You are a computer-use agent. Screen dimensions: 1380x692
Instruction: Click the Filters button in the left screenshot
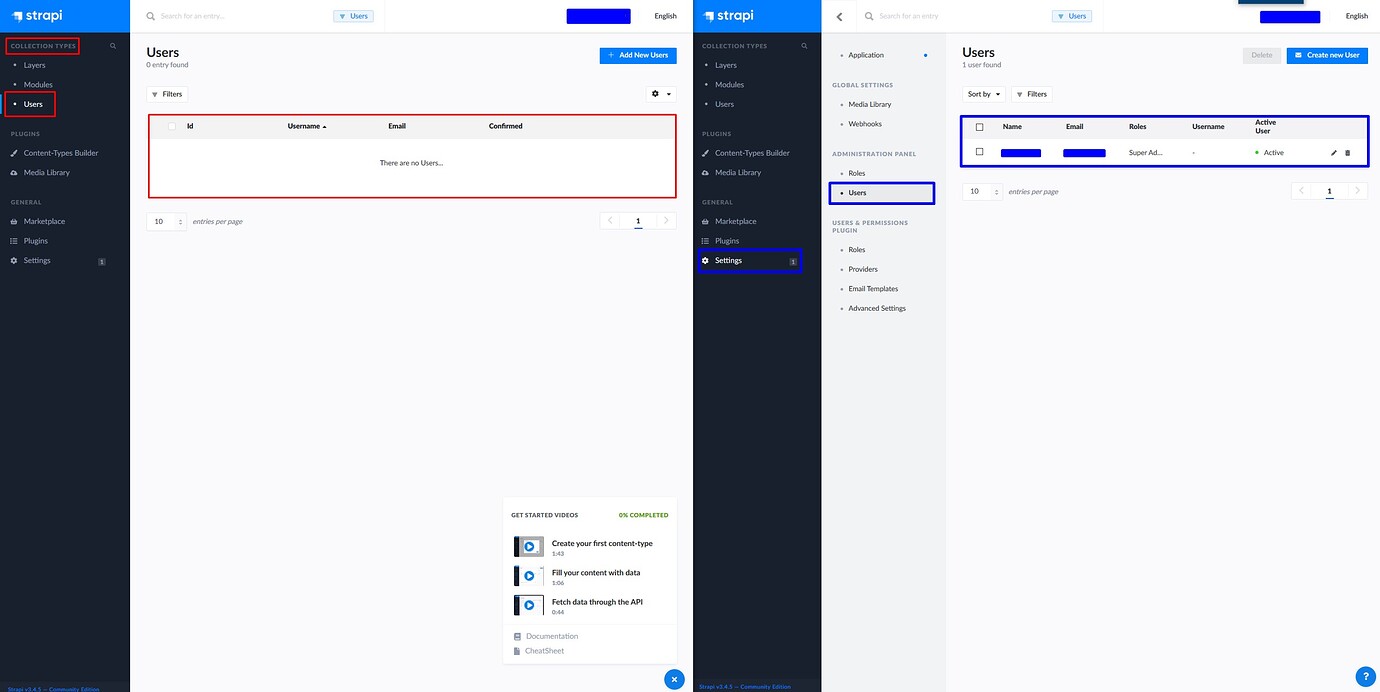pos(167,94)
